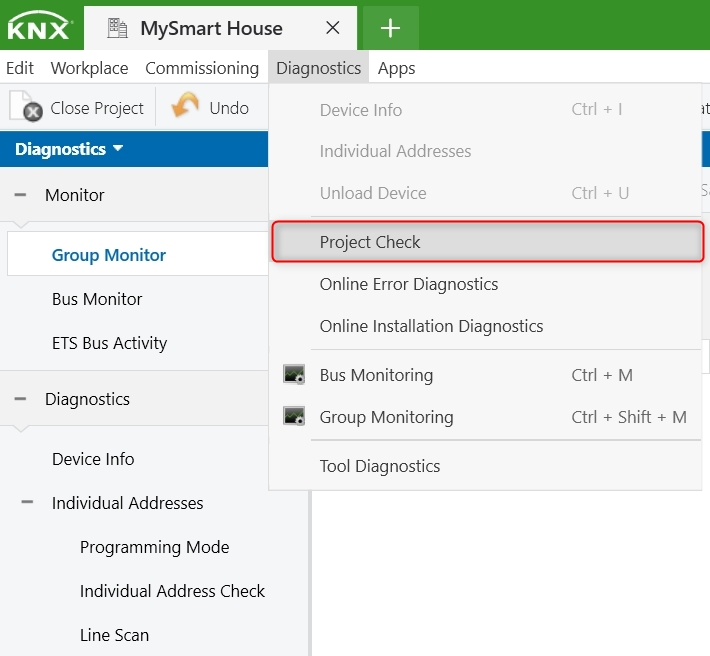Select Group Monitor in sidebar
The height and width of the screenshot is (656, 710).
[x=138, y=254]
